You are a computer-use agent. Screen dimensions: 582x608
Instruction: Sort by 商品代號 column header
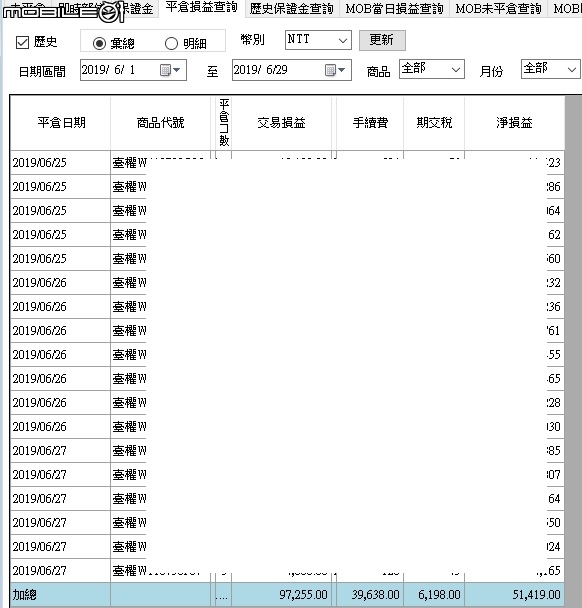161,123
